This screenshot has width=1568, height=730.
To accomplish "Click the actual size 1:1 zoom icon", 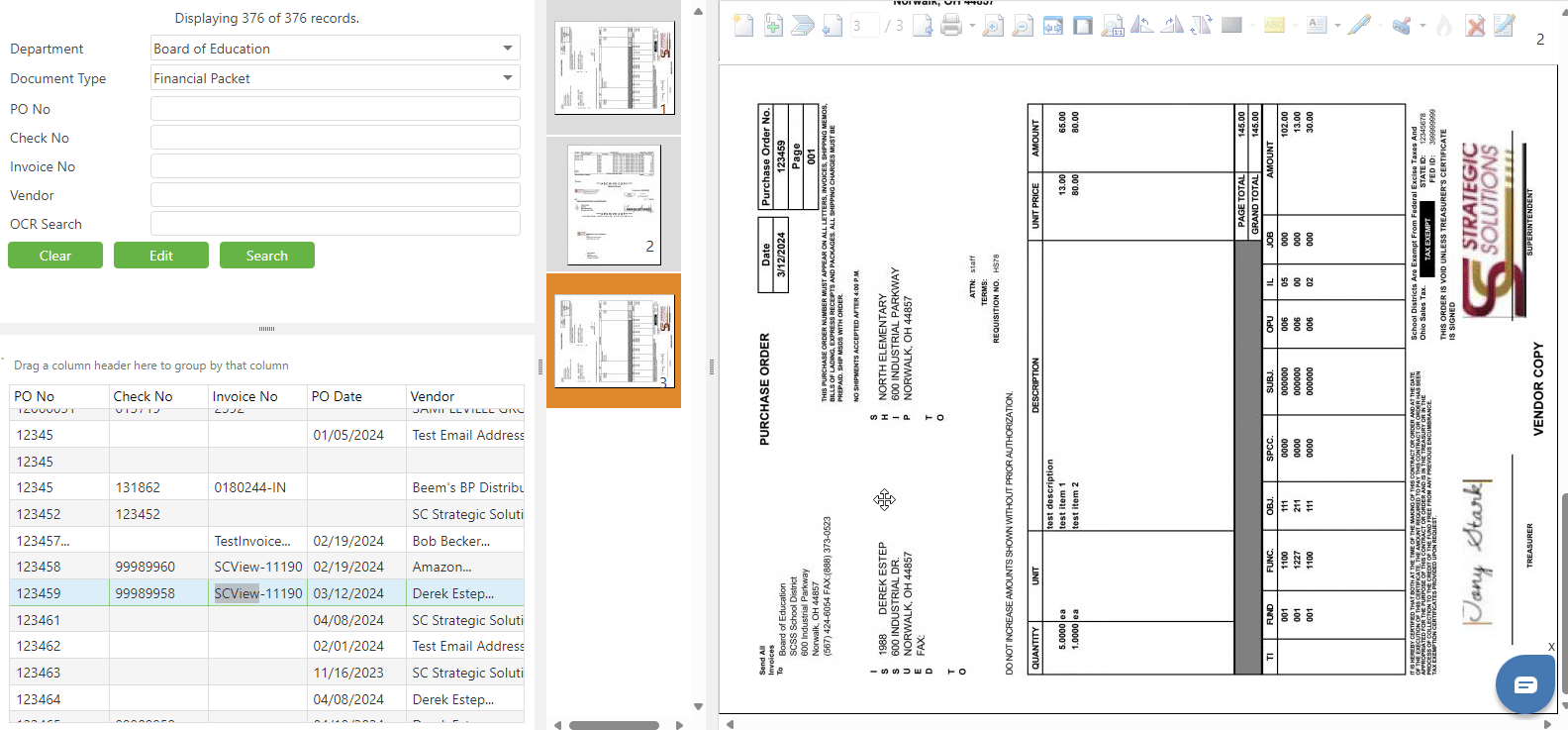I will click(x=1113, y=26).
